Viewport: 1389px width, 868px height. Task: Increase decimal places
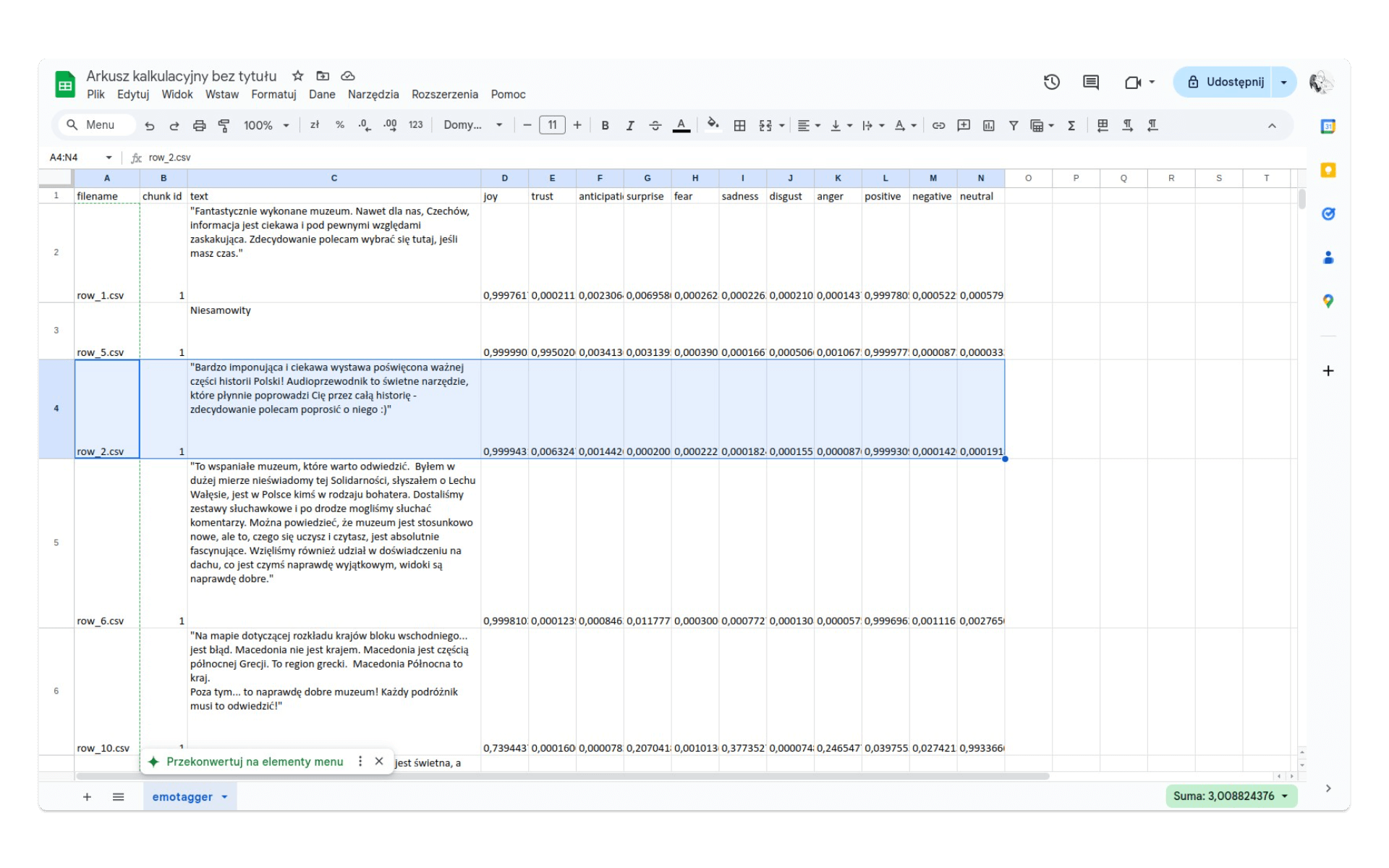[x=390, y=125]
